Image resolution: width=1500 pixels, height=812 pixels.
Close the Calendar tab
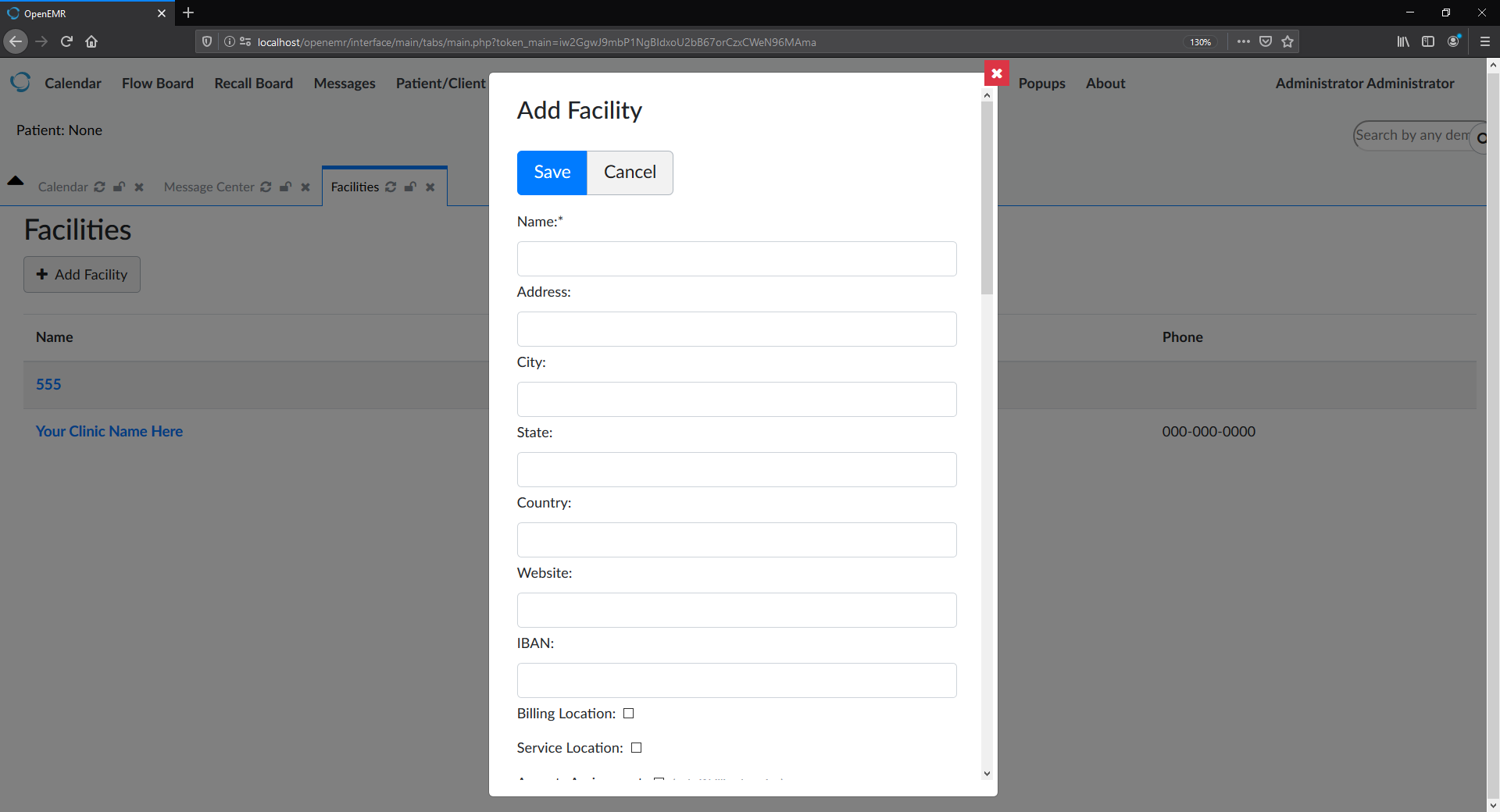[138, 187]
